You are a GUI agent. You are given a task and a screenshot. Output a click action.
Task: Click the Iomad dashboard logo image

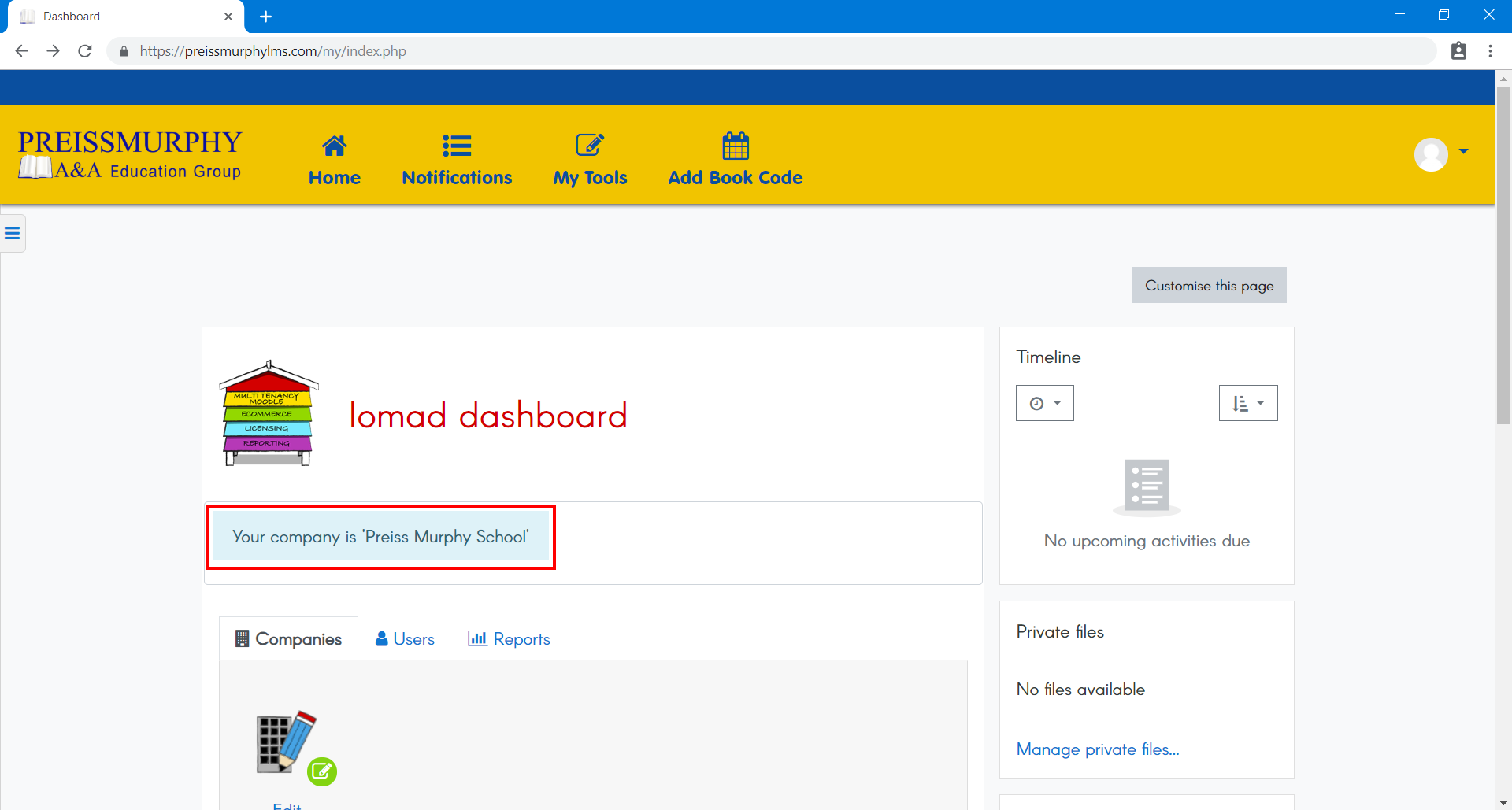[269, 414]
